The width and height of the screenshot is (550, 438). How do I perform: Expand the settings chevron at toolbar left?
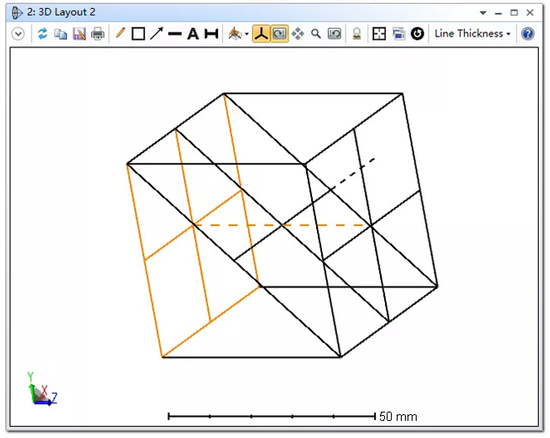[x=18, y=34]
